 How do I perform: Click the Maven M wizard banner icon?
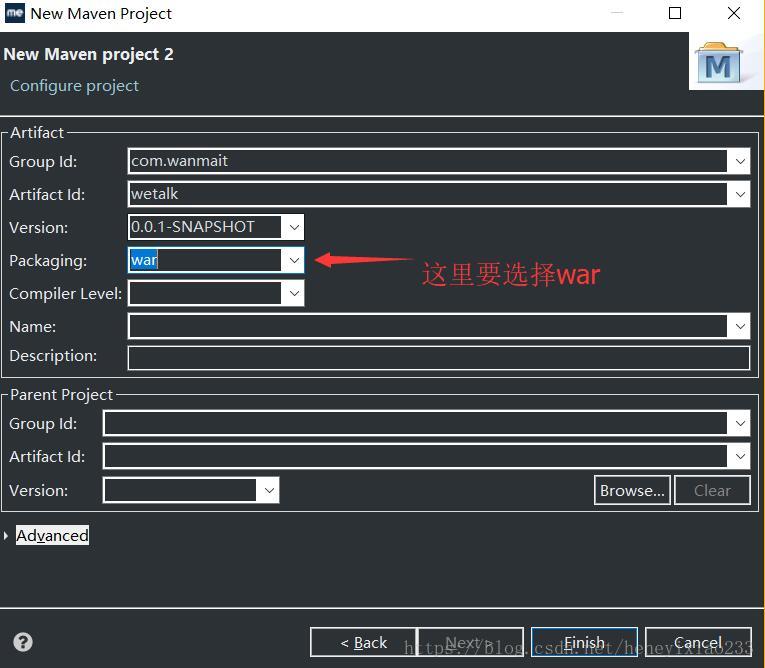tap(718, 63)
